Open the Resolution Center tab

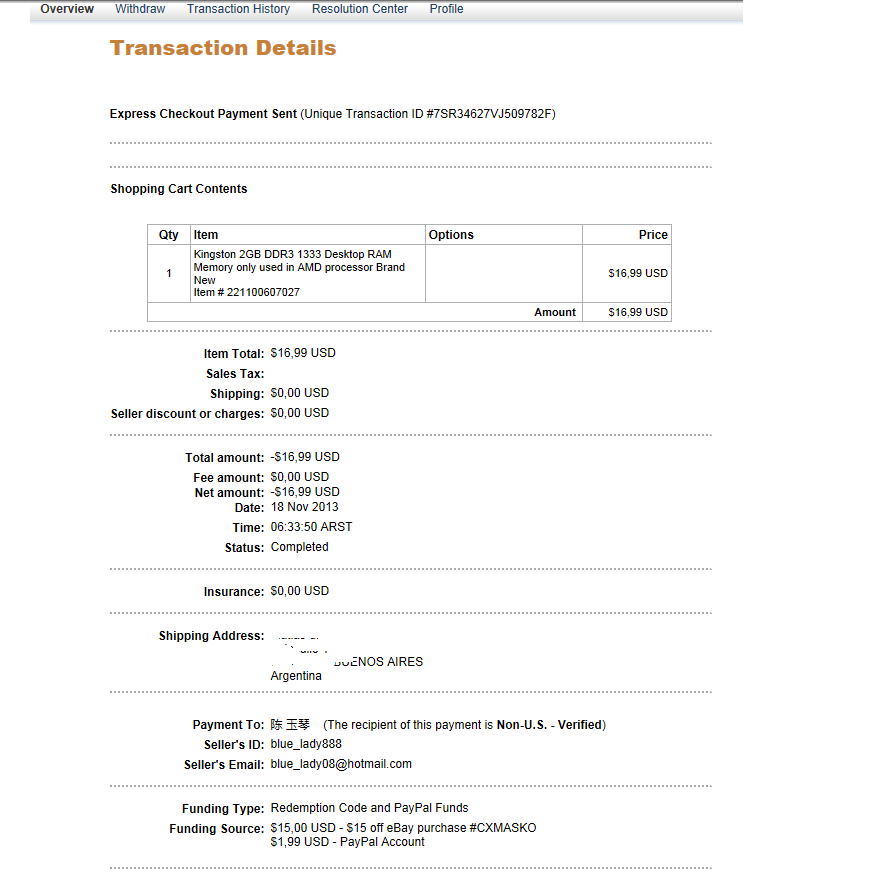pos(360,9)
